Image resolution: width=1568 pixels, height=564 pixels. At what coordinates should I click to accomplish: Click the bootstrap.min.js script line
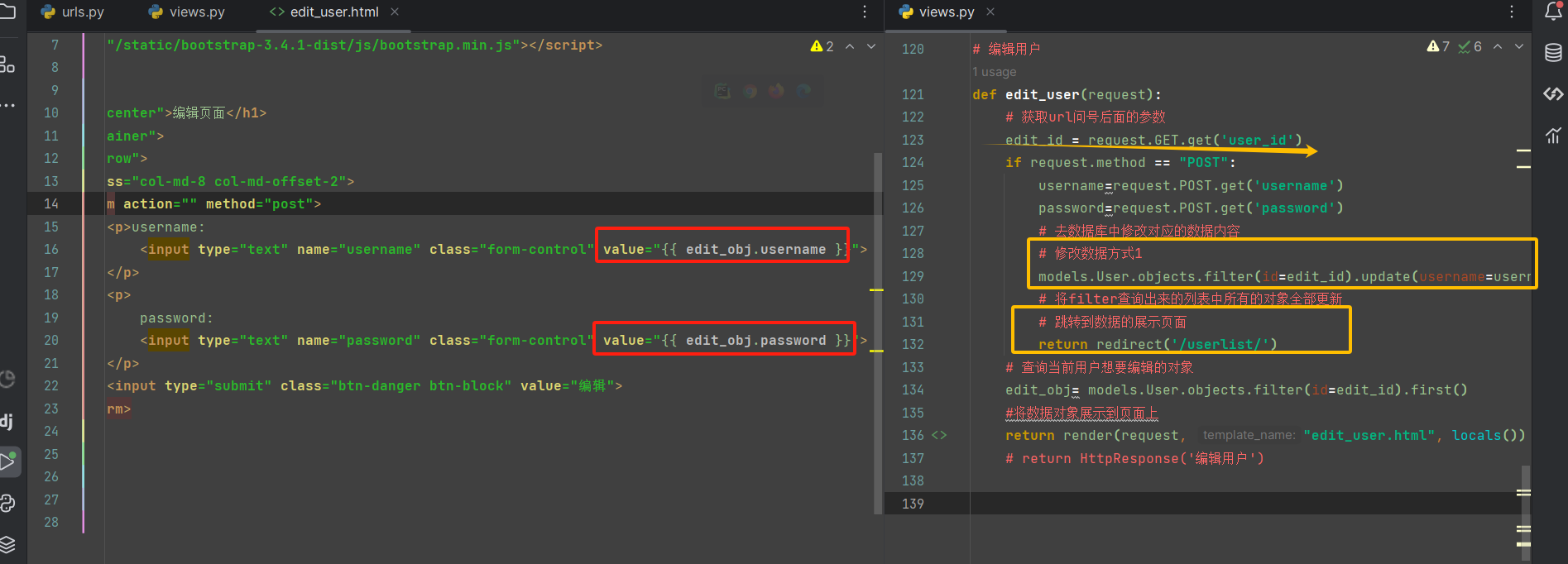coord(354,45)
